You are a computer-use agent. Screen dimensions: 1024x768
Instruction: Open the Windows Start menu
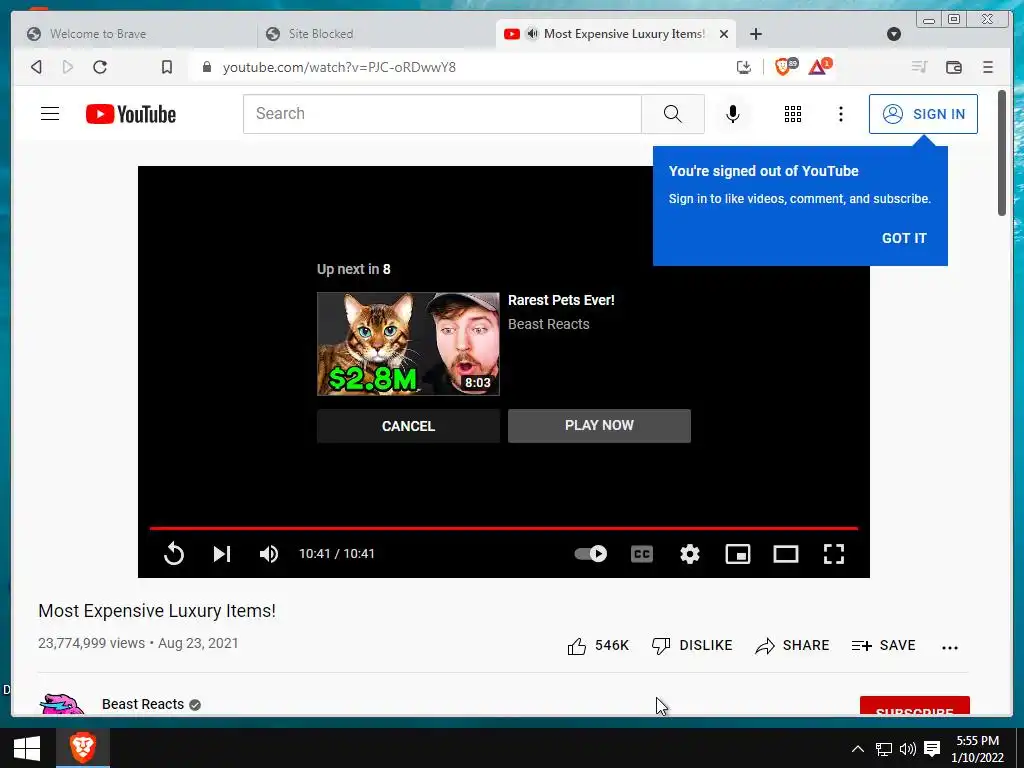pos(27,748)
